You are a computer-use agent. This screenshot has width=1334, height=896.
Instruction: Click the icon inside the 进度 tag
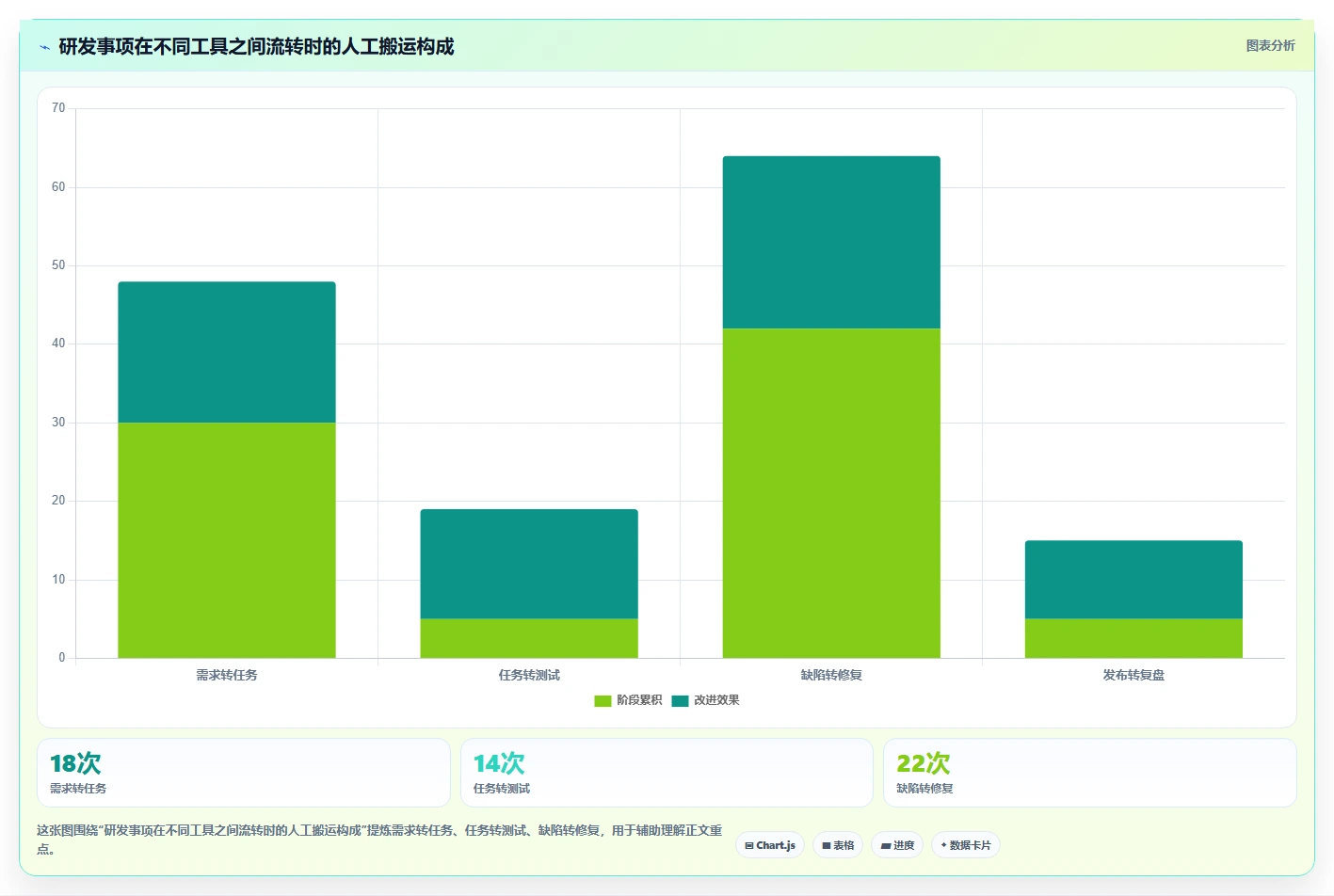click(885, 846)
